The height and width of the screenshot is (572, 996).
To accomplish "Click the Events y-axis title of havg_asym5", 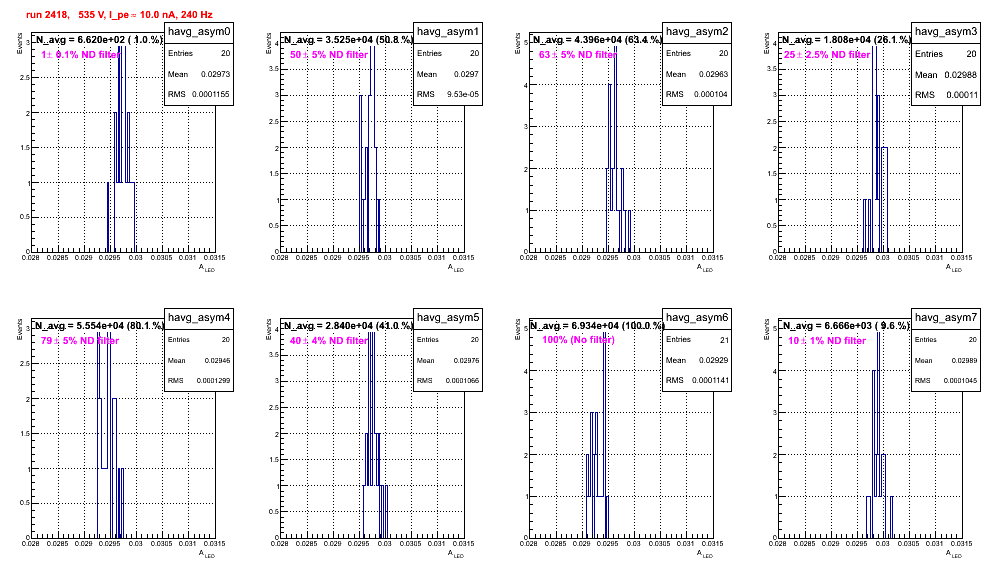I will (x=269, y=329).
